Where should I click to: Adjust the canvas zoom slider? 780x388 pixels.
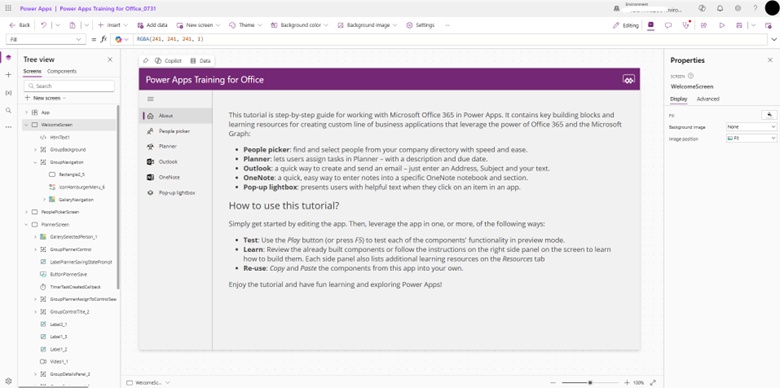click(589, 383)
